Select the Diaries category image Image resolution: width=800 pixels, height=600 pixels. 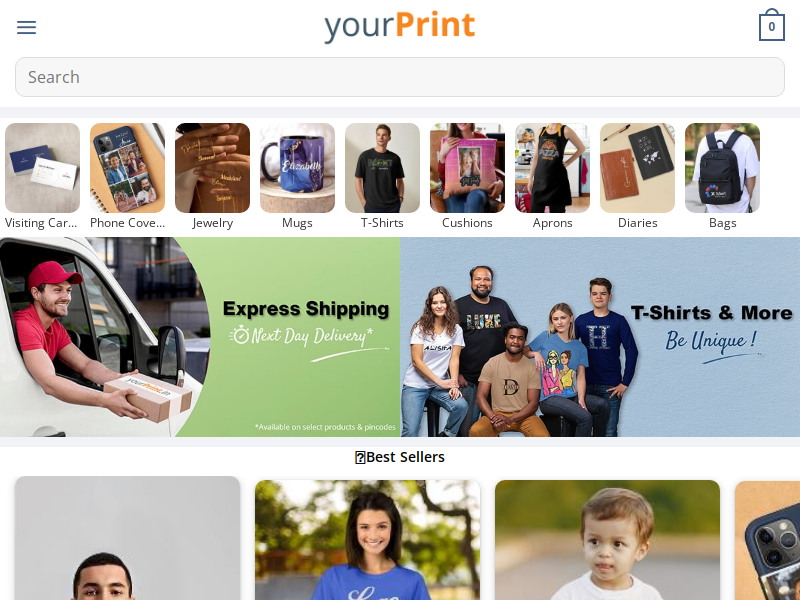tap(638, 168)
